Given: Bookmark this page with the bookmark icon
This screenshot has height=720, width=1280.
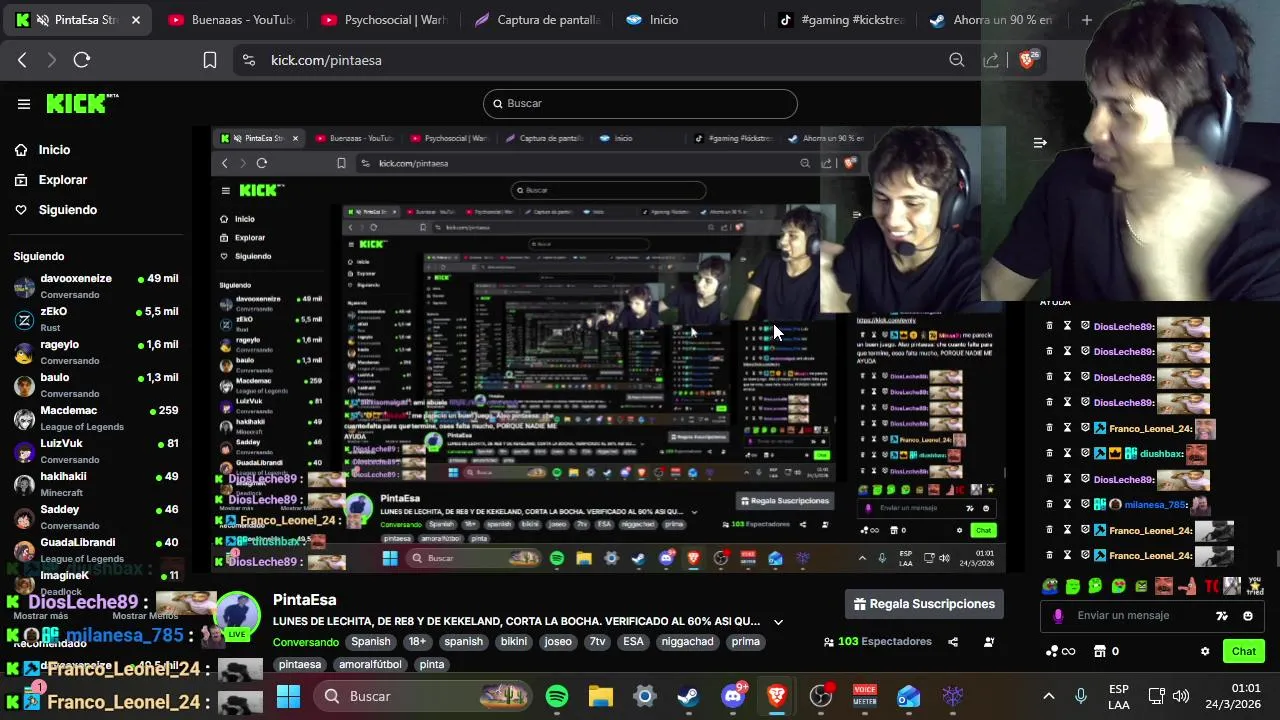Looking at the screenshot, I should 210,60.
